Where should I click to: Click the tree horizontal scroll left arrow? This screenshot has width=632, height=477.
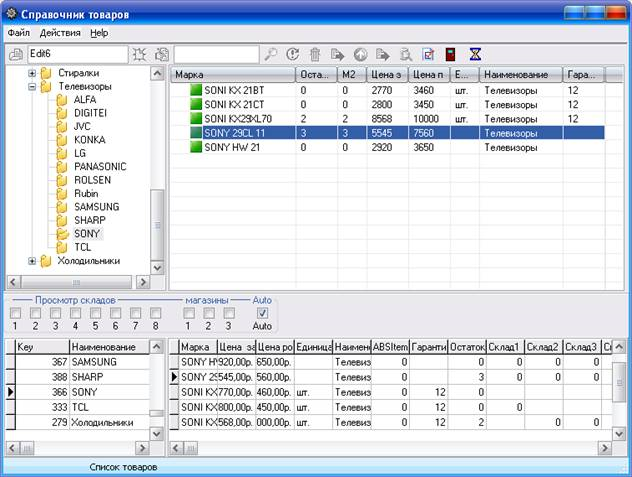click(13, 282)
